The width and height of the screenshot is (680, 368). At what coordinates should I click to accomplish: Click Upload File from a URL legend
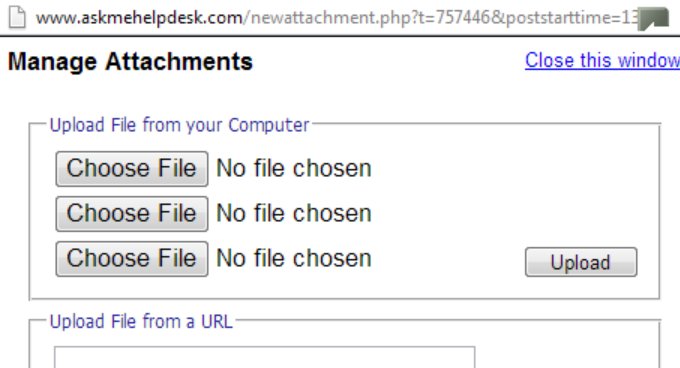coord(141,322)
